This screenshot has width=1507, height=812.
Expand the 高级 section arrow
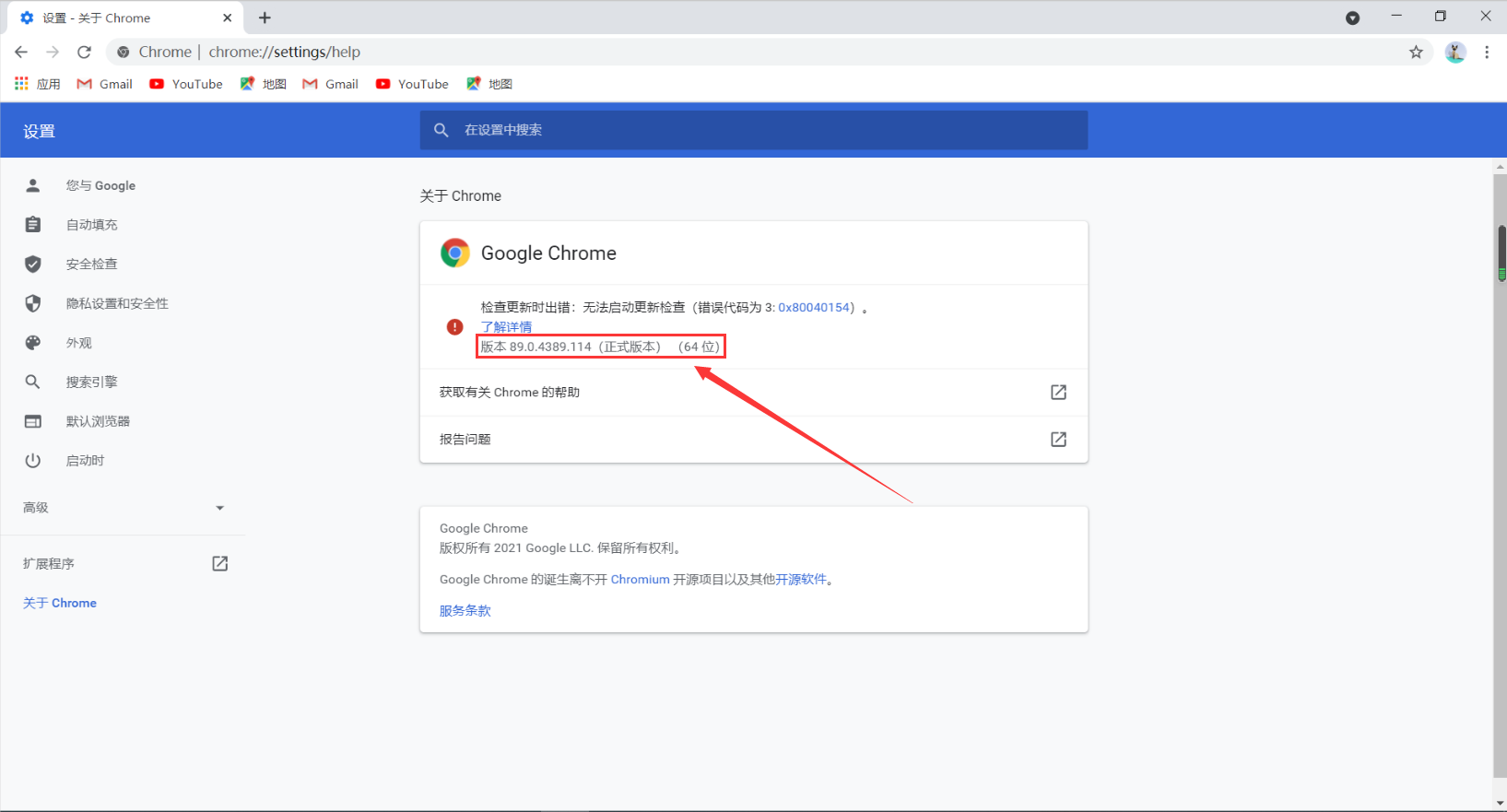click(219, 508)
